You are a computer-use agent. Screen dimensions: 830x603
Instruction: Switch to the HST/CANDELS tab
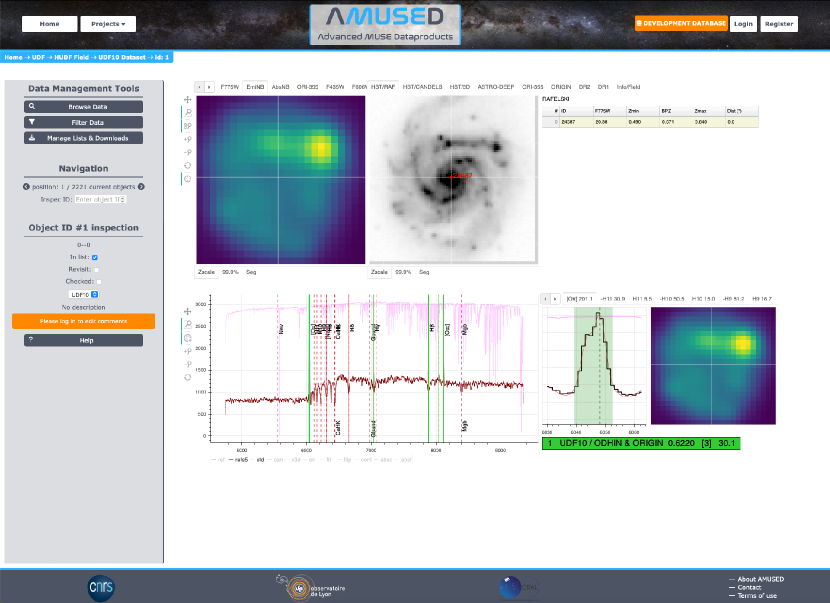(x=422, y=87)
